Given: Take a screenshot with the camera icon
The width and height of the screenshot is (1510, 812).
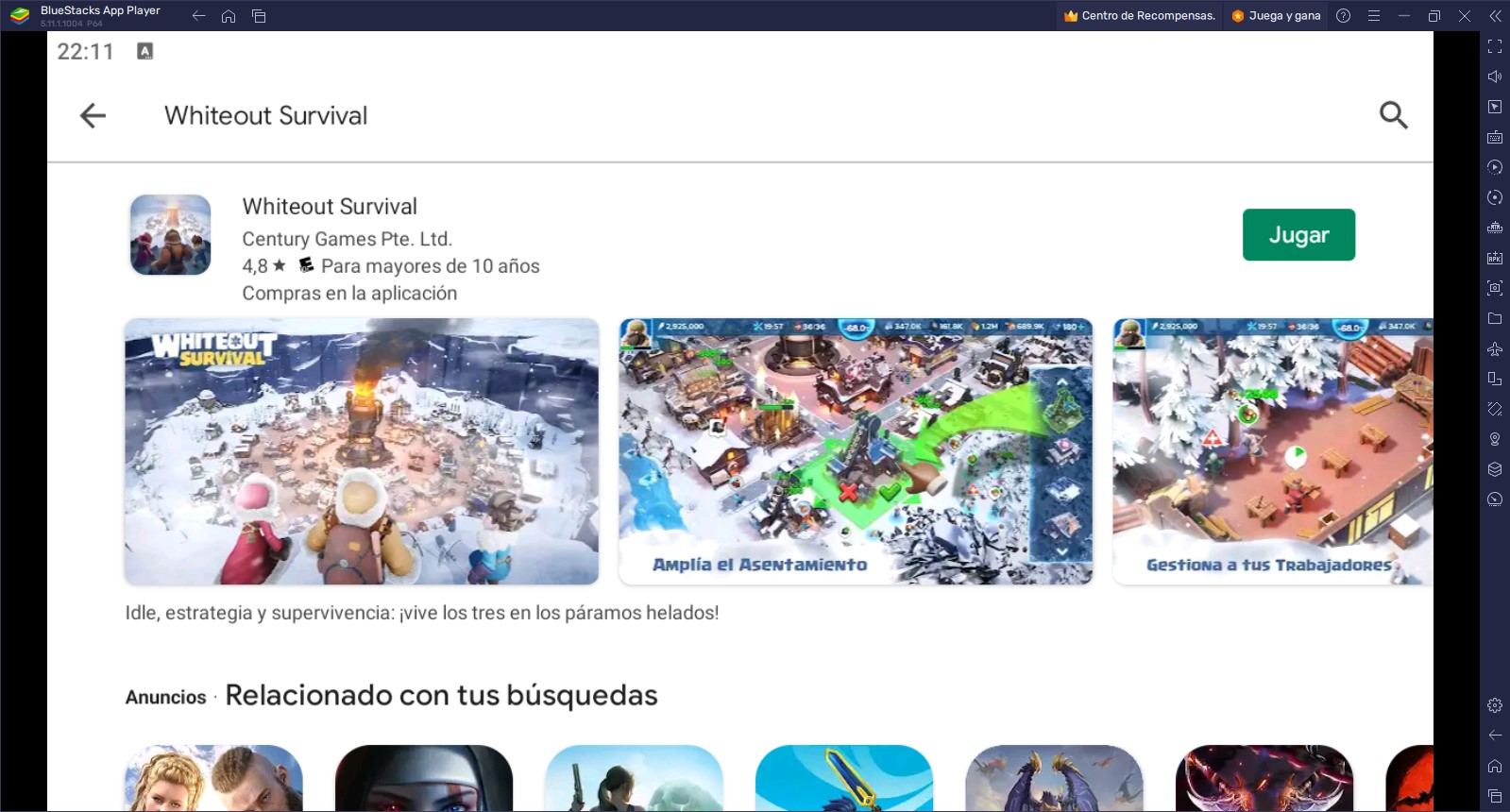Looking at the screenshot, I should point(1495,288).
